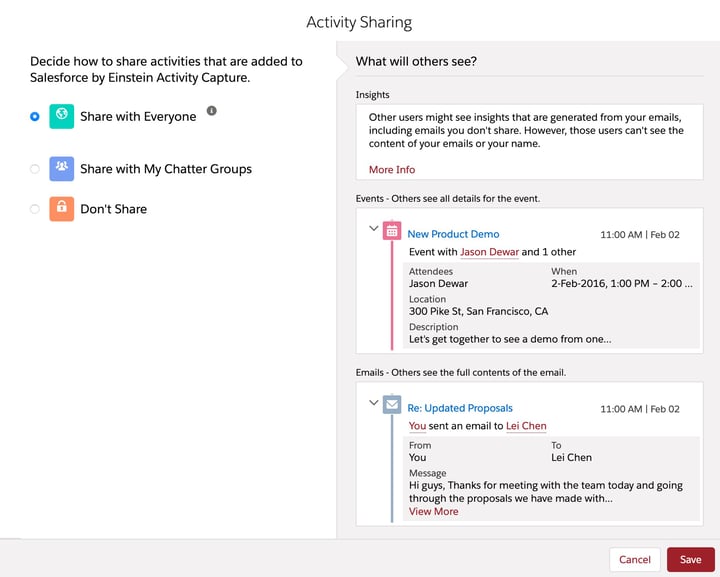The width and height of the screenshot is (720, 577).
Task: Click the envelope email icon
Action: [392, 404]
